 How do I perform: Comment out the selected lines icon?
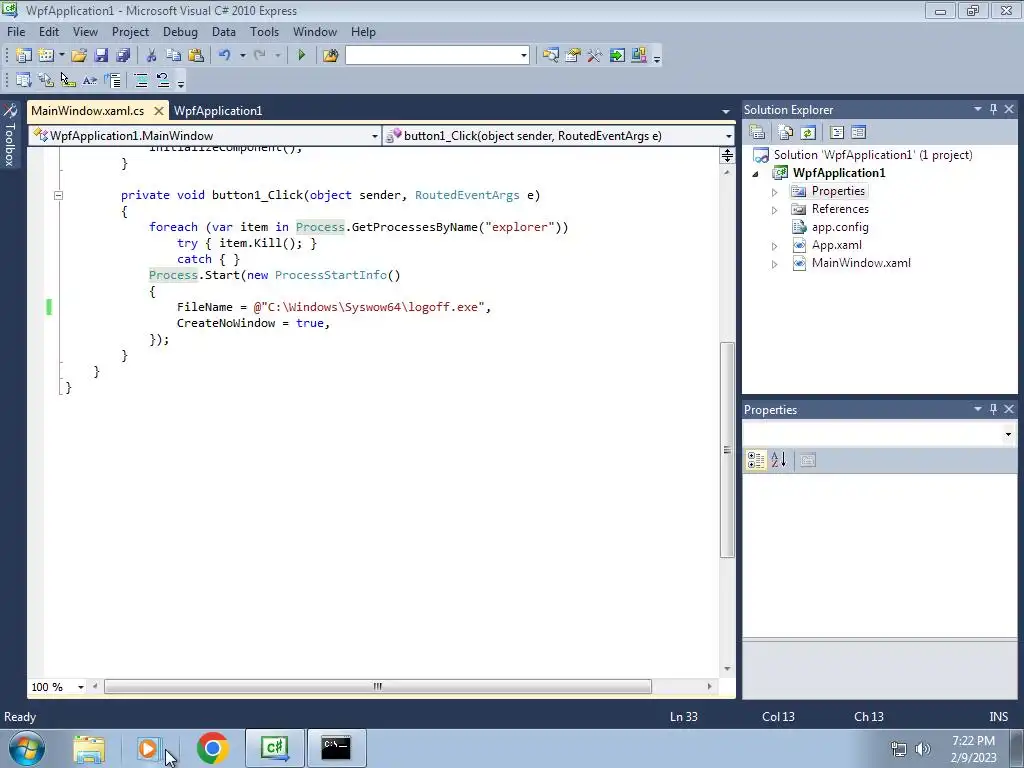click(x=140, y=80)
